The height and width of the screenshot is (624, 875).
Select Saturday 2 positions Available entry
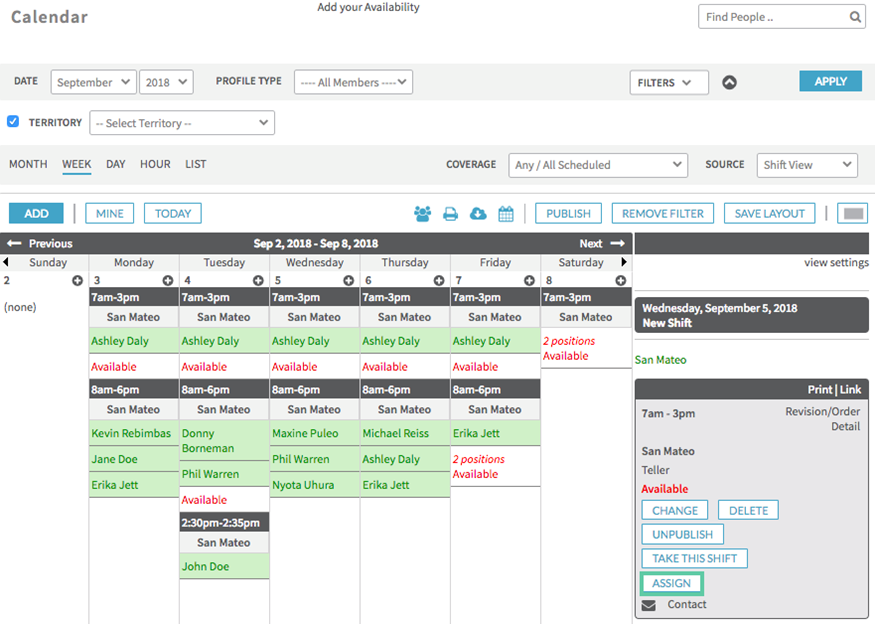click(x=586, y=348)
